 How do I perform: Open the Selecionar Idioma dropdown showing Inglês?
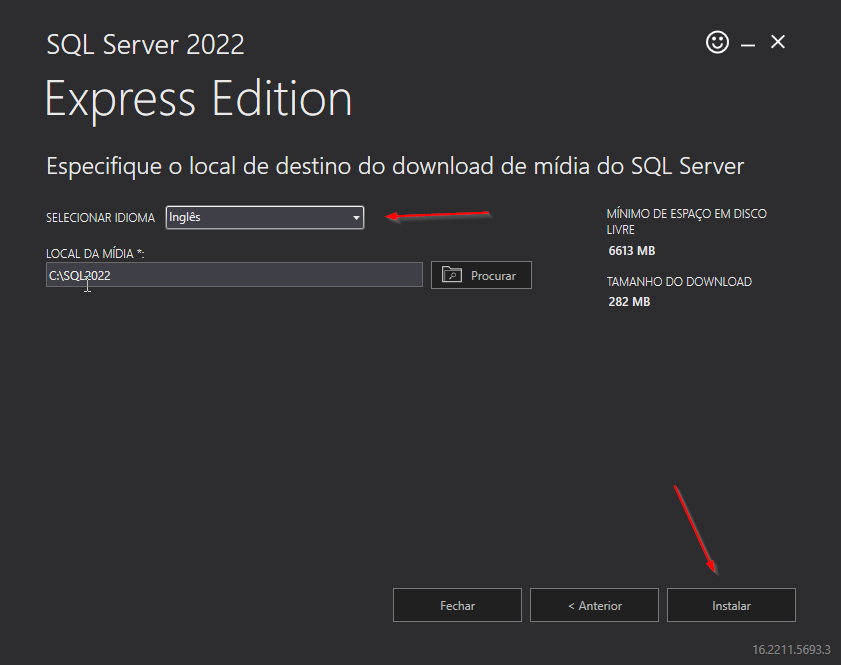tap(265, 217)
